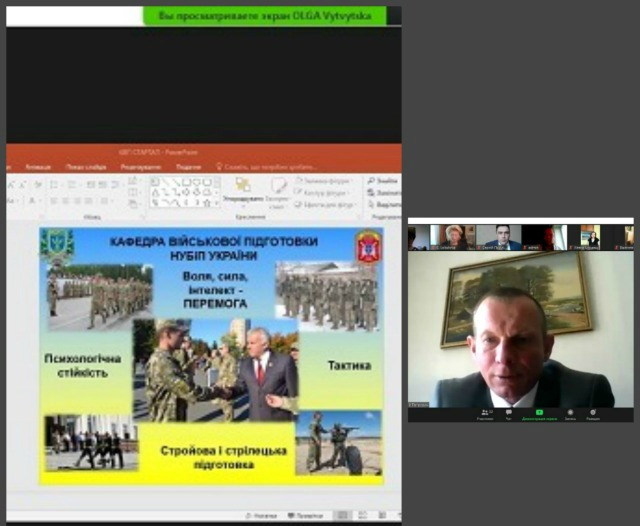Click the Знайти find button

pos(383,181)
